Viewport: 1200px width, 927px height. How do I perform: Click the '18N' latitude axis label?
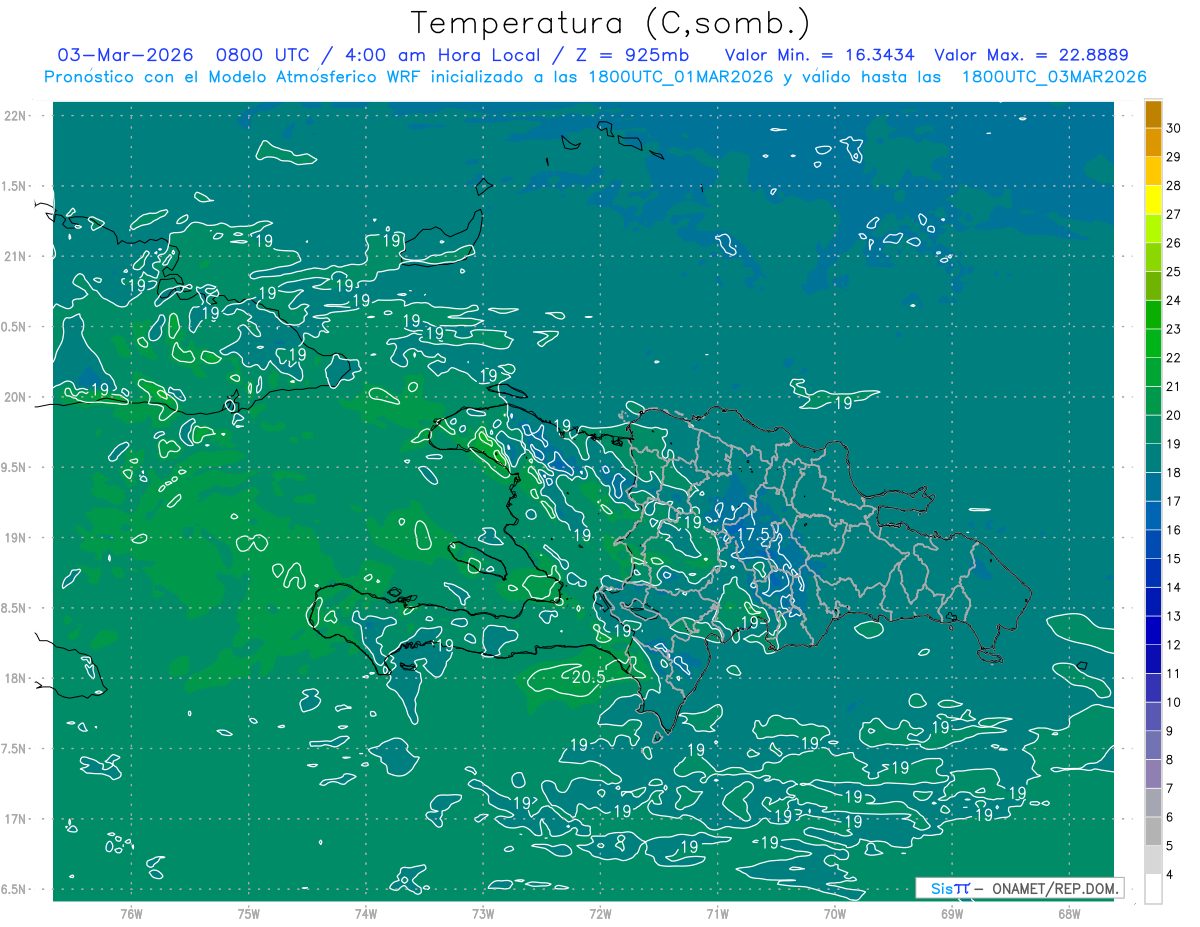[15, 678]
